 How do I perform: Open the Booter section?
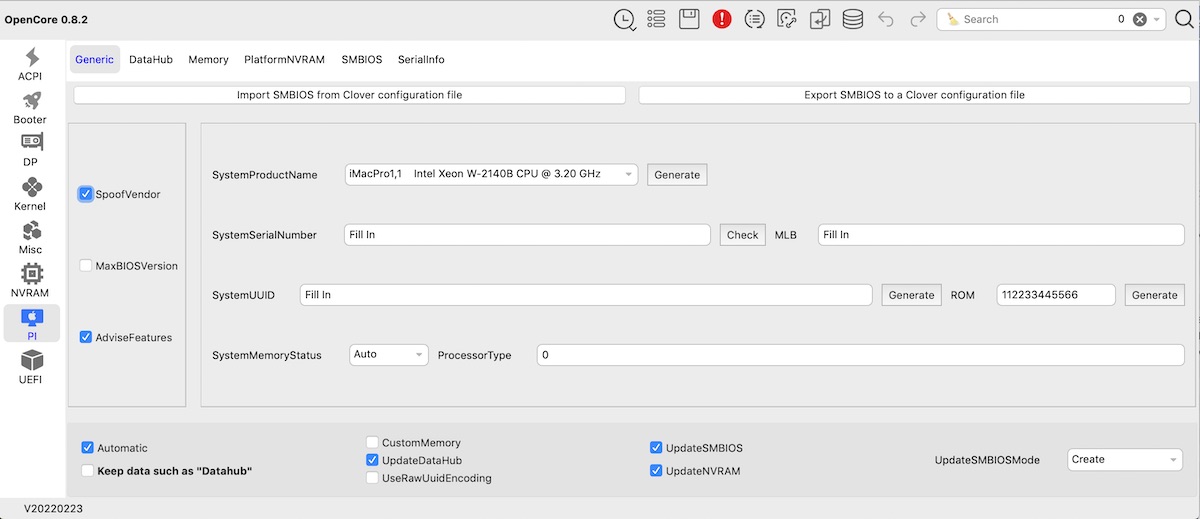32,107
